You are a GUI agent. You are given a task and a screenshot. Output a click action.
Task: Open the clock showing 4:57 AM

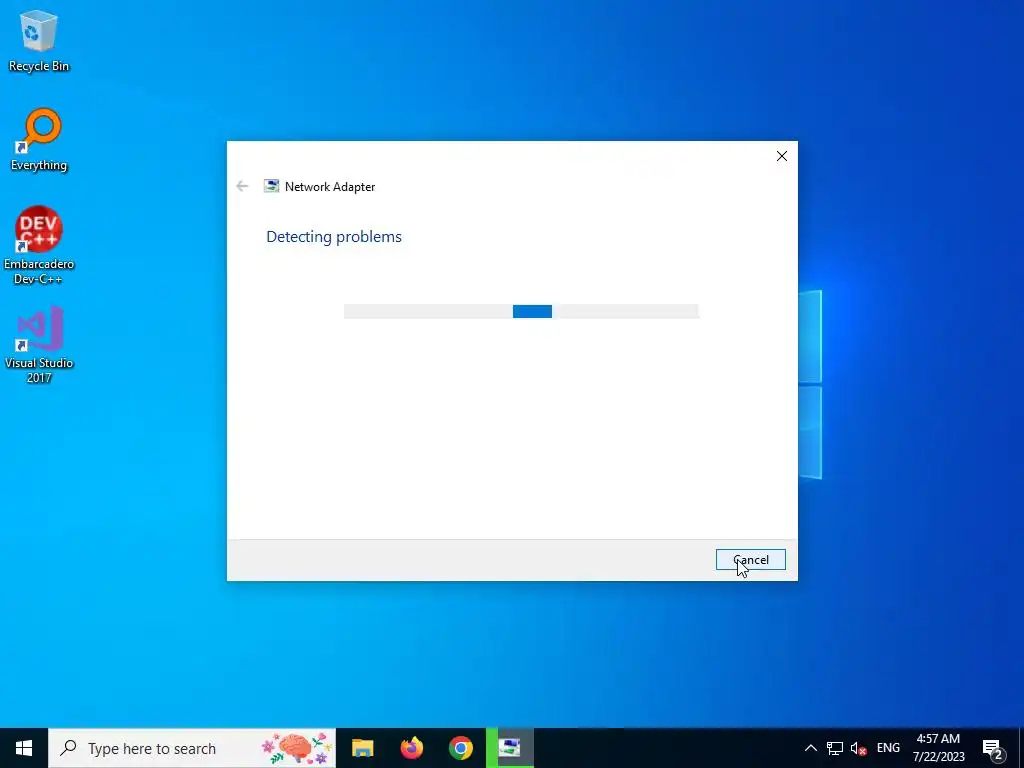[x=938, y=748]
